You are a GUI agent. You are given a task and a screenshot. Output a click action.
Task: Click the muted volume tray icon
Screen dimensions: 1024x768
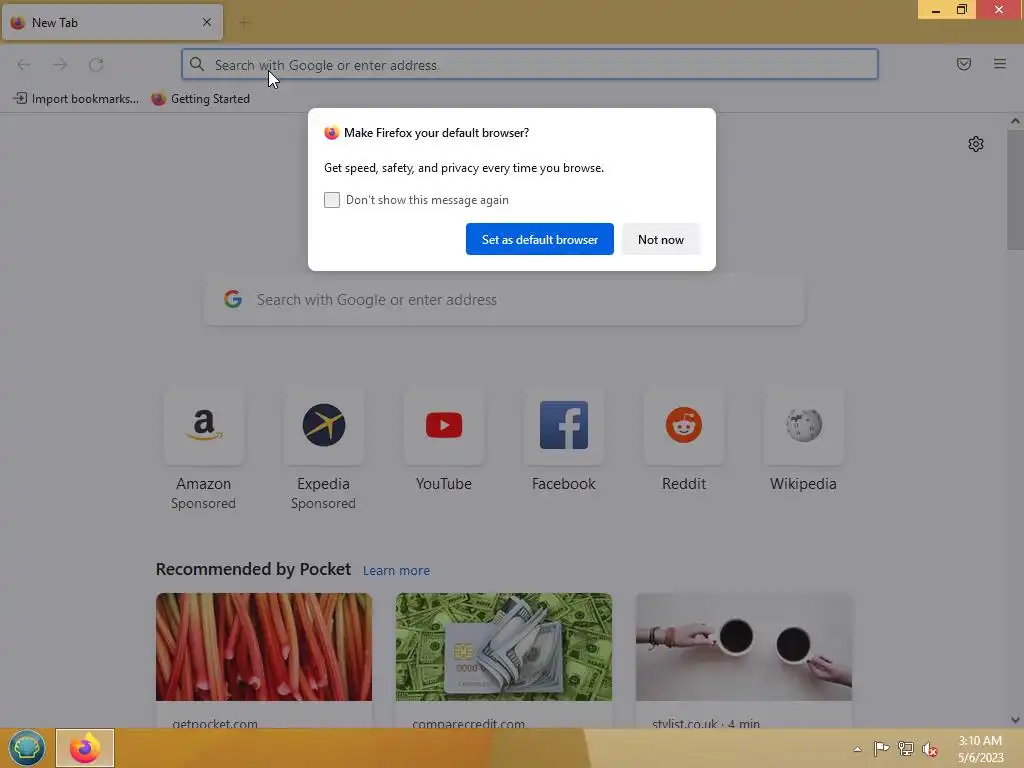click(929, 749)
